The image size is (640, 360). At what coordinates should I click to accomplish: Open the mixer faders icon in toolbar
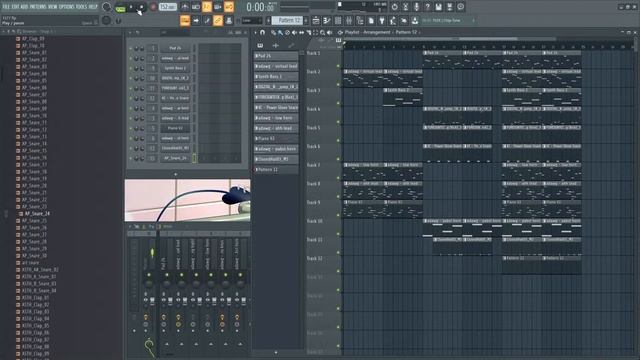pos(349,20)
